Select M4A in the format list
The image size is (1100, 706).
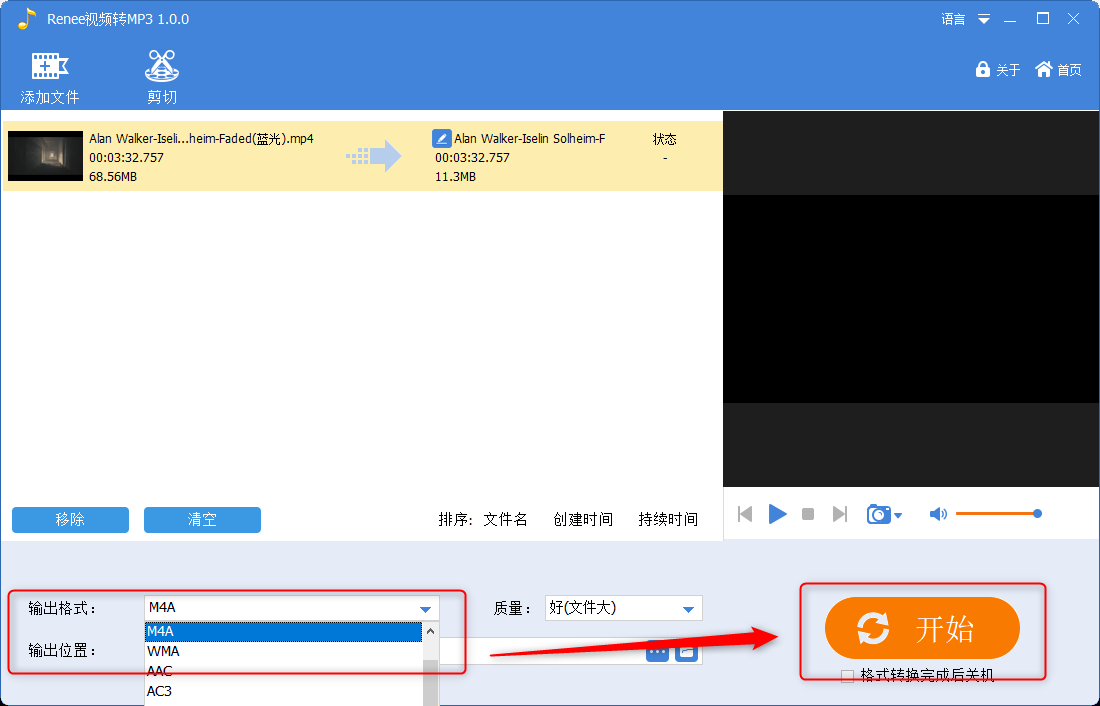[x=283, y=631]
